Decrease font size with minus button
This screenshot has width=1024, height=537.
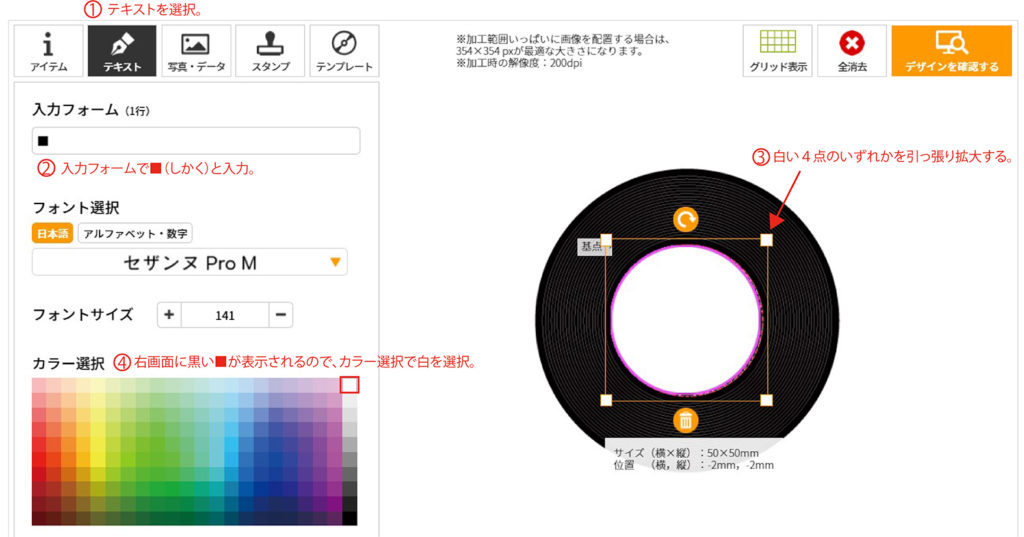coord(281,315)
